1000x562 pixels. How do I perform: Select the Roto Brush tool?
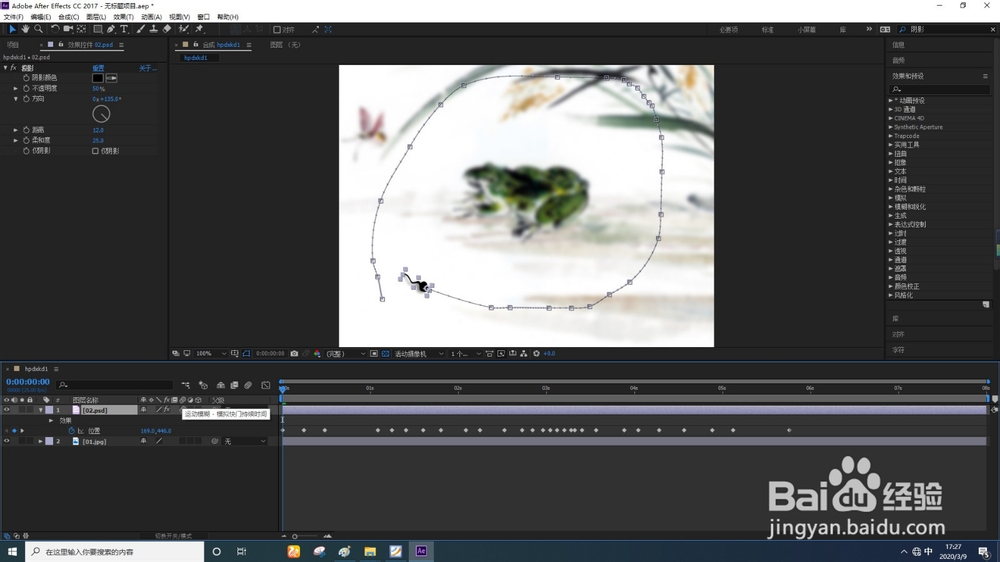183,29
